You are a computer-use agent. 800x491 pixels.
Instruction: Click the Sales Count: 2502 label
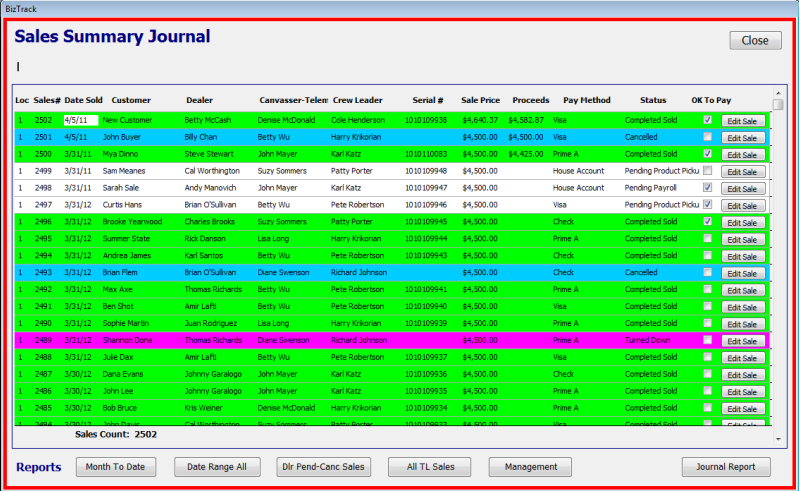click(x=116, y=434)
